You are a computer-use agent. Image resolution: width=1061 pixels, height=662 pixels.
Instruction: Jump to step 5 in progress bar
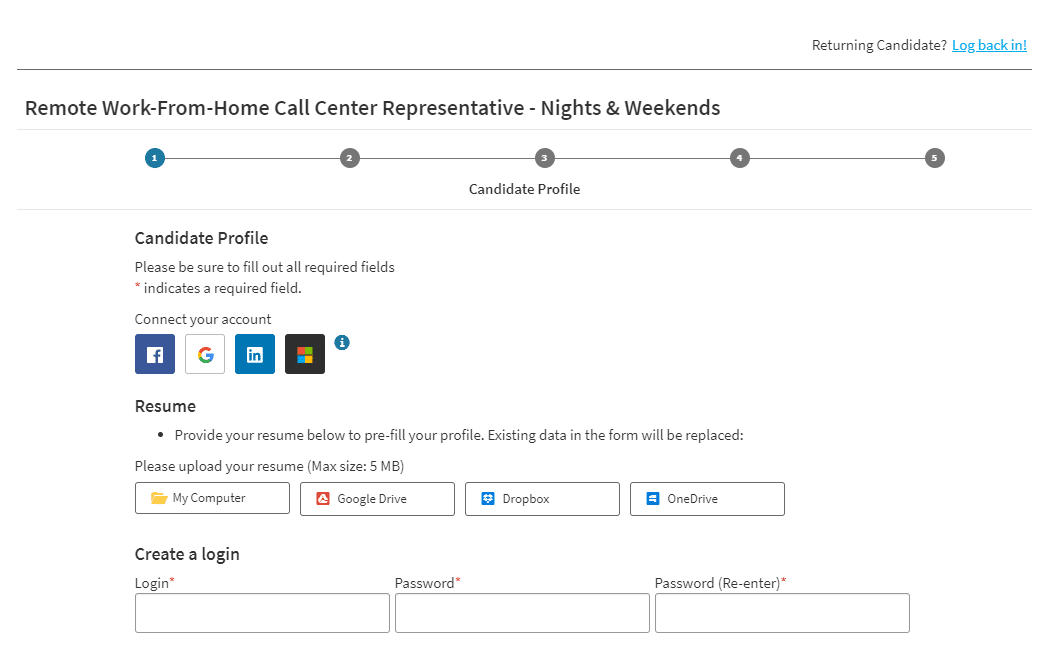pyautogui.click(x=934, y=158)
